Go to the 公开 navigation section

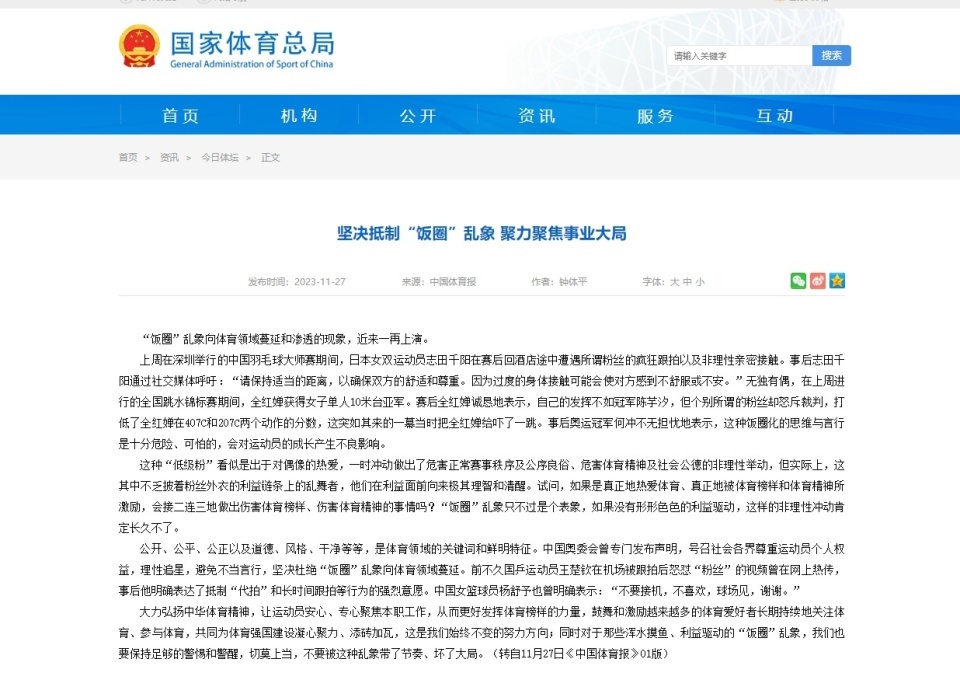point(418,116)
